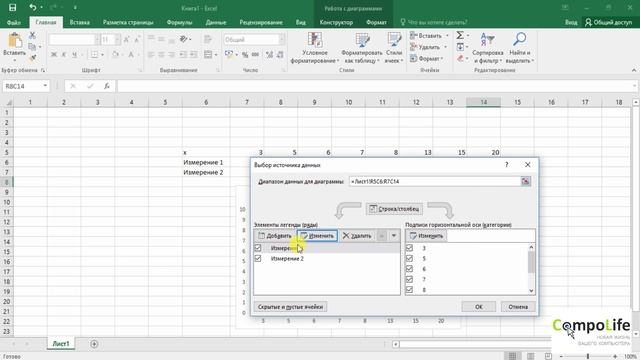Toggle bold Ж formatting
640x360 pixels.
(53, 54)
